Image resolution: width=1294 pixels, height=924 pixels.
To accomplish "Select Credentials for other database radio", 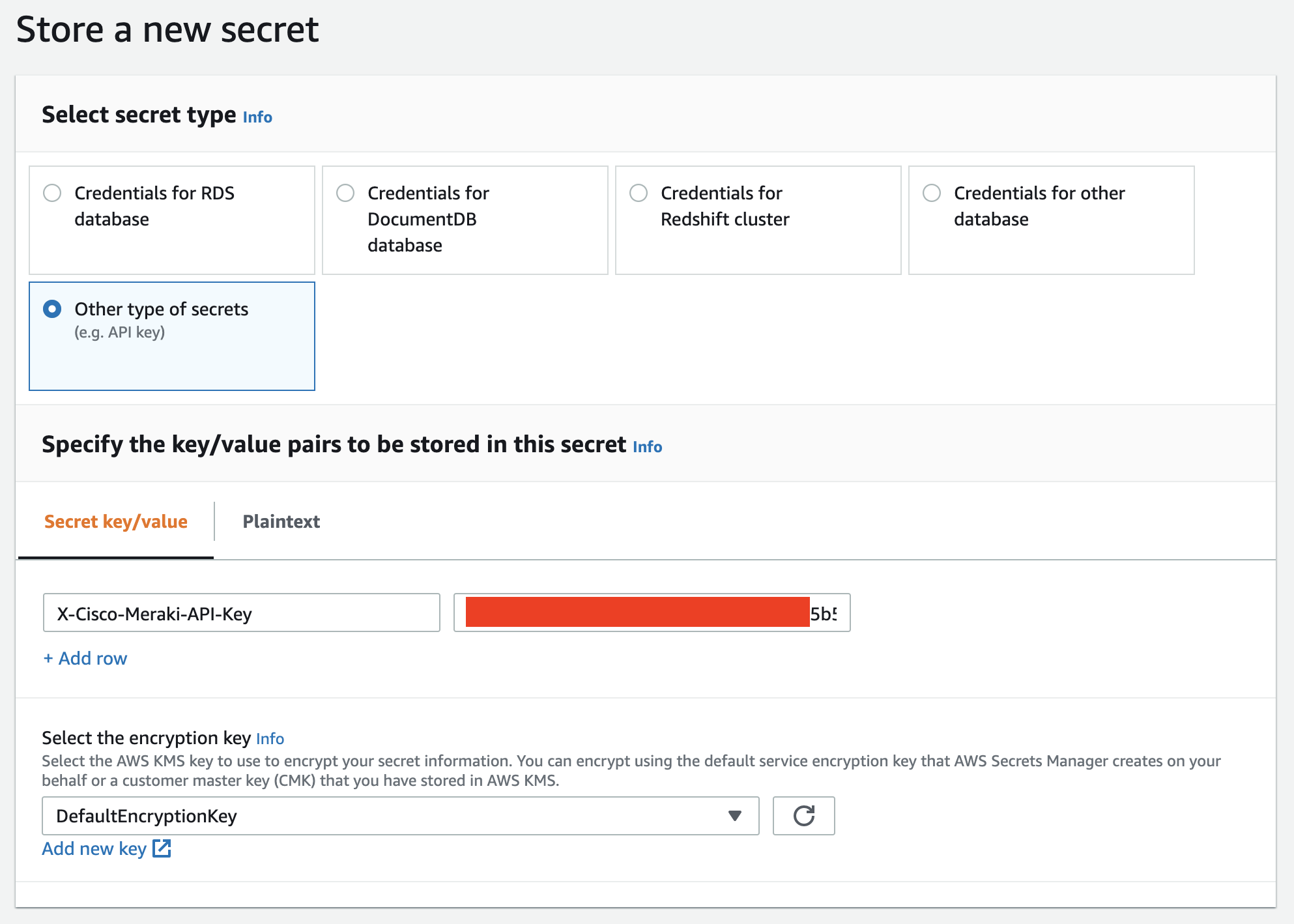I will tap(932, 193).
